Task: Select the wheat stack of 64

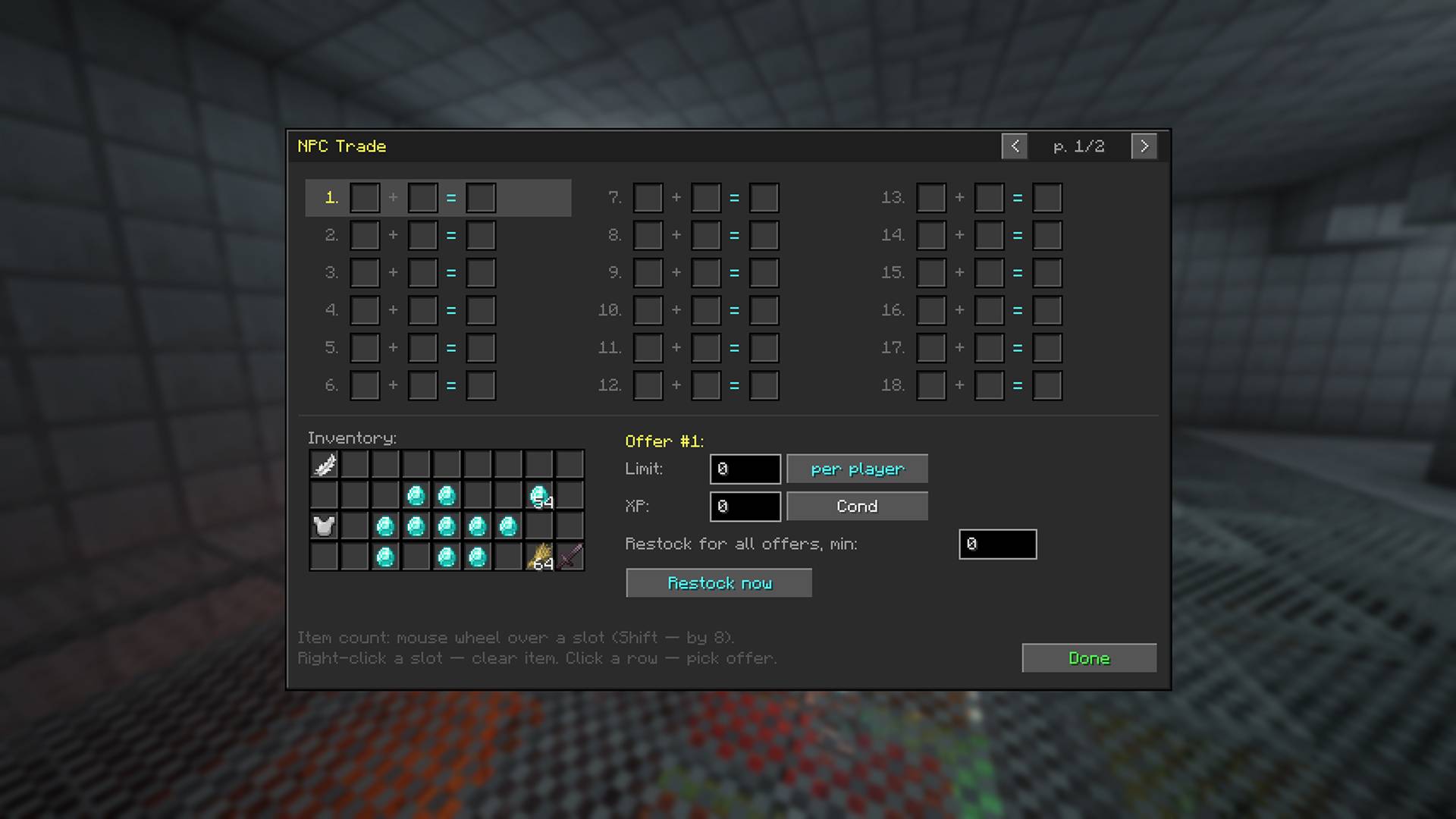Action: pyautogui.click(x=539, y=557)
